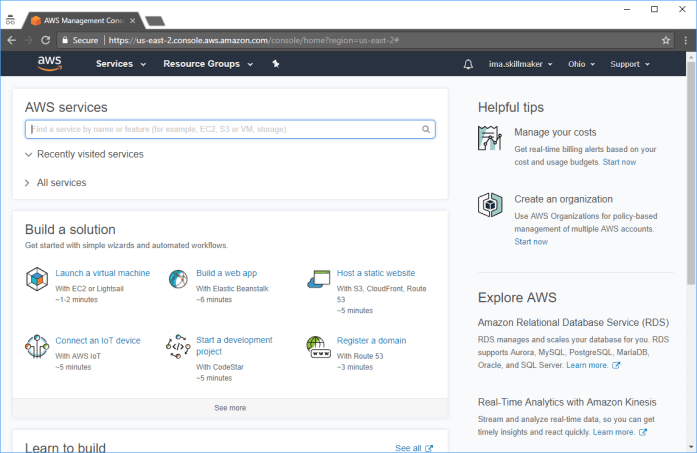Click the Connect an IoT device link
Screen dimensions: 697x453
tap(98, 341)
